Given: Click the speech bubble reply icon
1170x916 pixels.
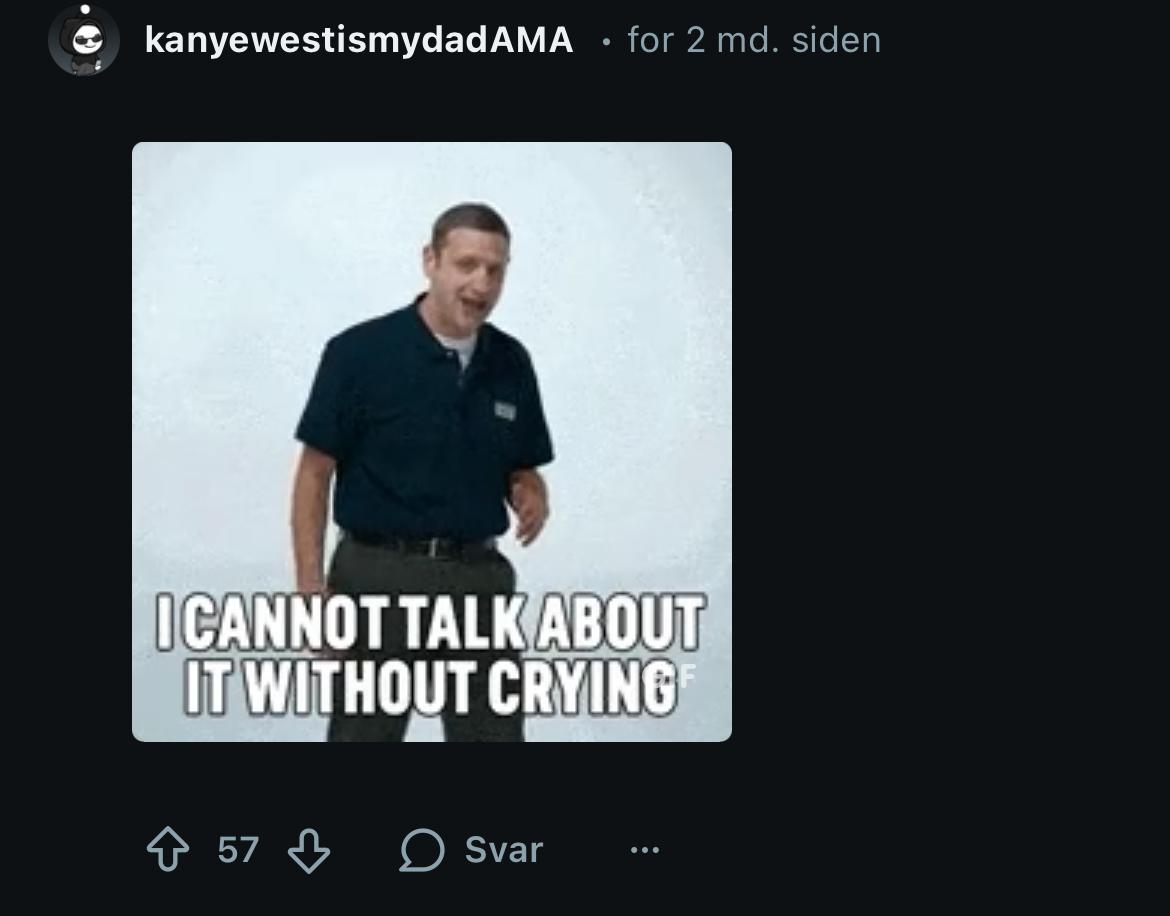Looking at the screenshot, I should pyautogui.click(x=421, y=851).
